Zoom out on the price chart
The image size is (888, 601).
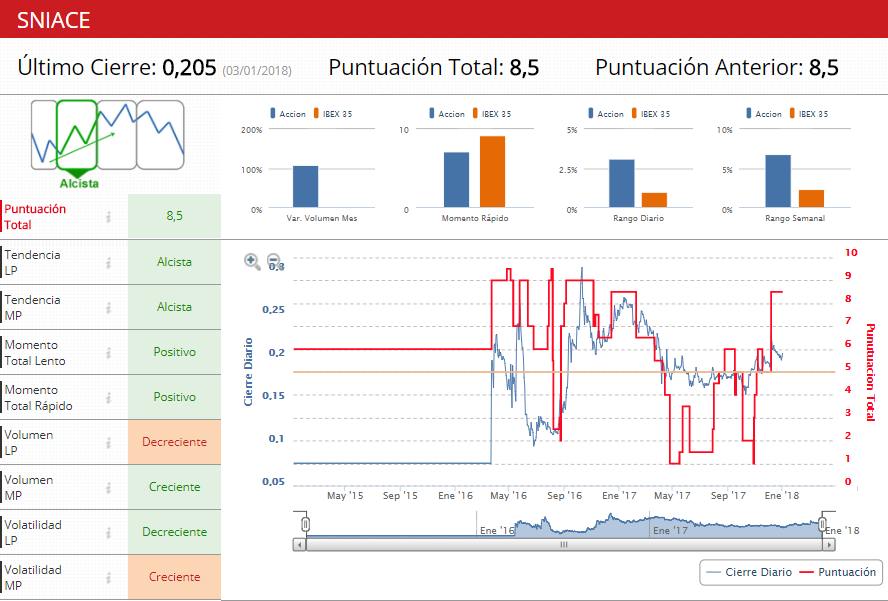click(274, 261)
